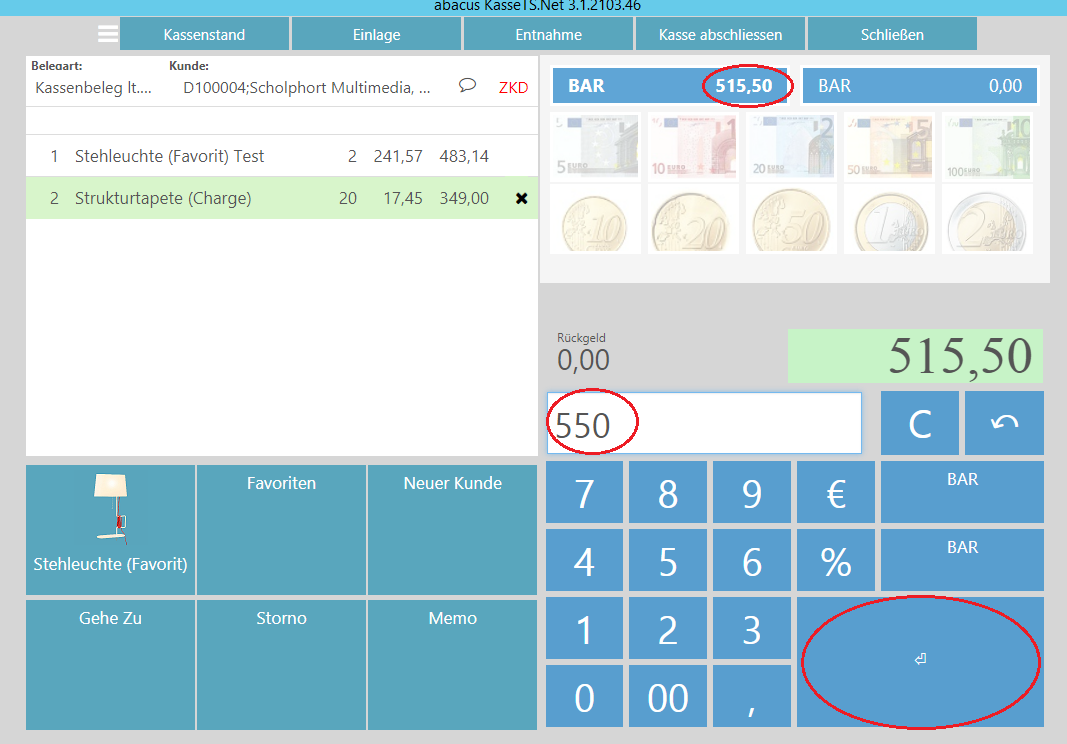1067x744 pixels.
Task: Click the percent key on keypad
Action: point(836,562)
